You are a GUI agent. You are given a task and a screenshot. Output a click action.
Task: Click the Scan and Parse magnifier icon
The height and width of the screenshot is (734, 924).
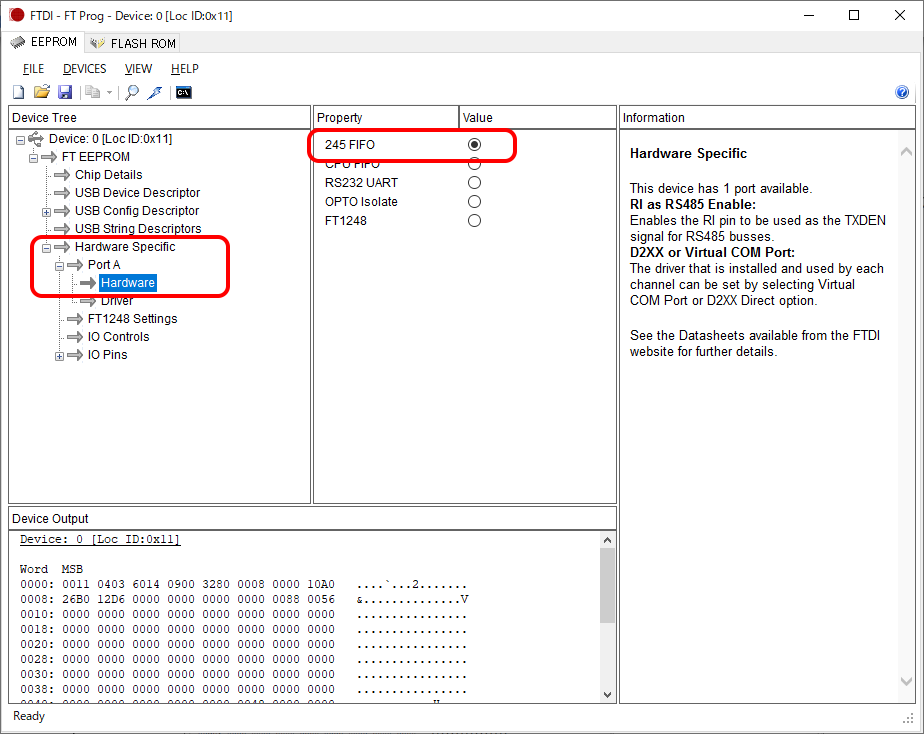[x=132, y=93]
